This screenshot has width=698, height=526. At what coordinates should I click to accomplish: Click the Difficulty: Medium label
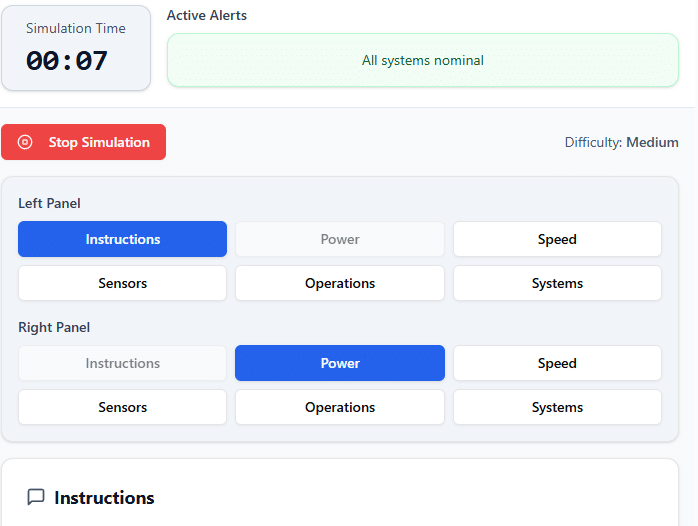(x=621, y=142)
